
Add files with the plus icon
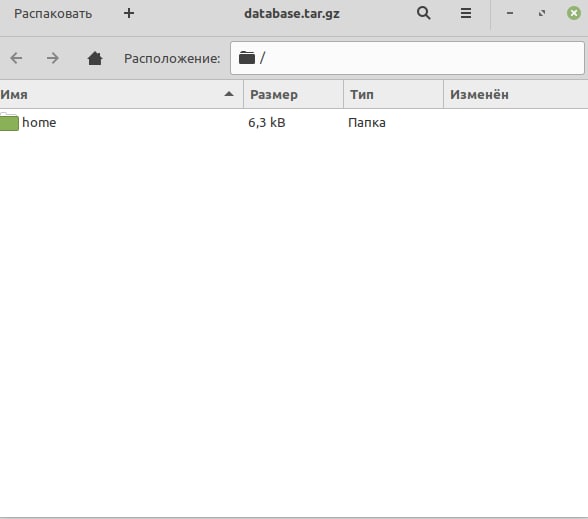point(129,14)
